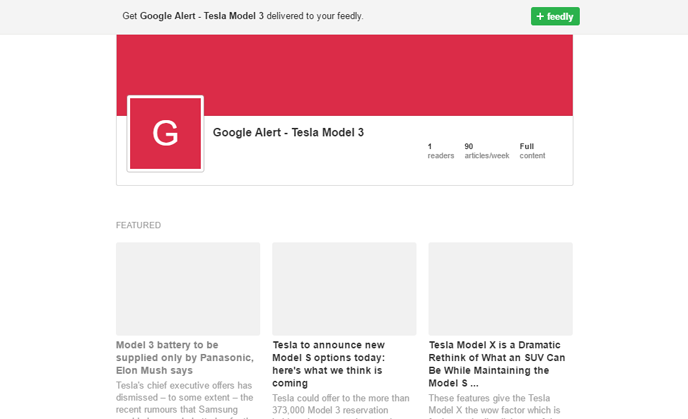Open the Model 3 battery article thumbnail
This screenshot has height=419, width=688.
[188, 289]
